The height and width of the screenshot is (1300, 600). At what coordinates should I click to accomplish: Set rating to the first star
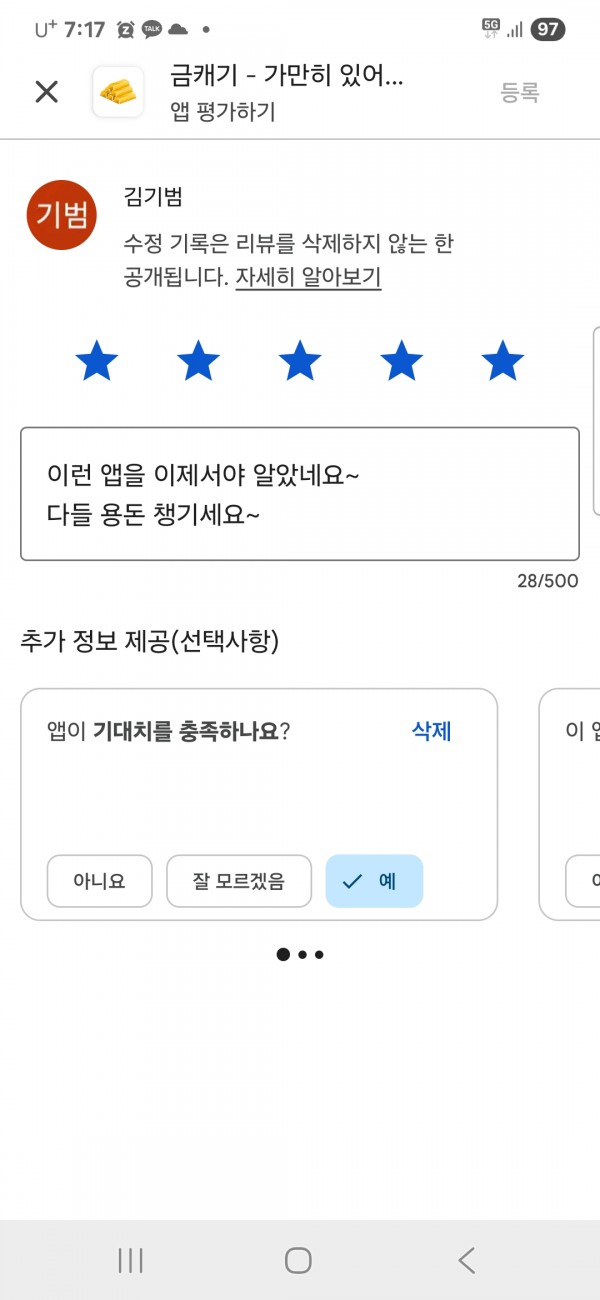click(x=97, y=361)
